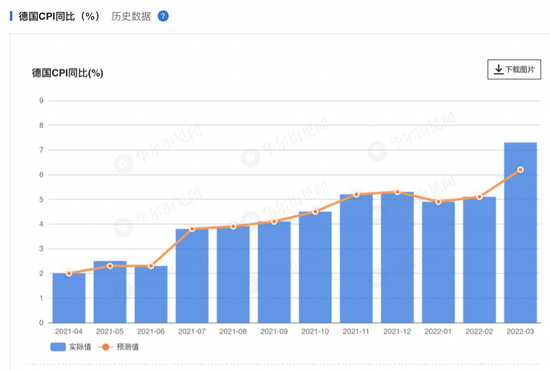The height and width of the screenshot is (370, 550).
Task: Click the forecast point for 2021-11
Action: pos(356,194)
